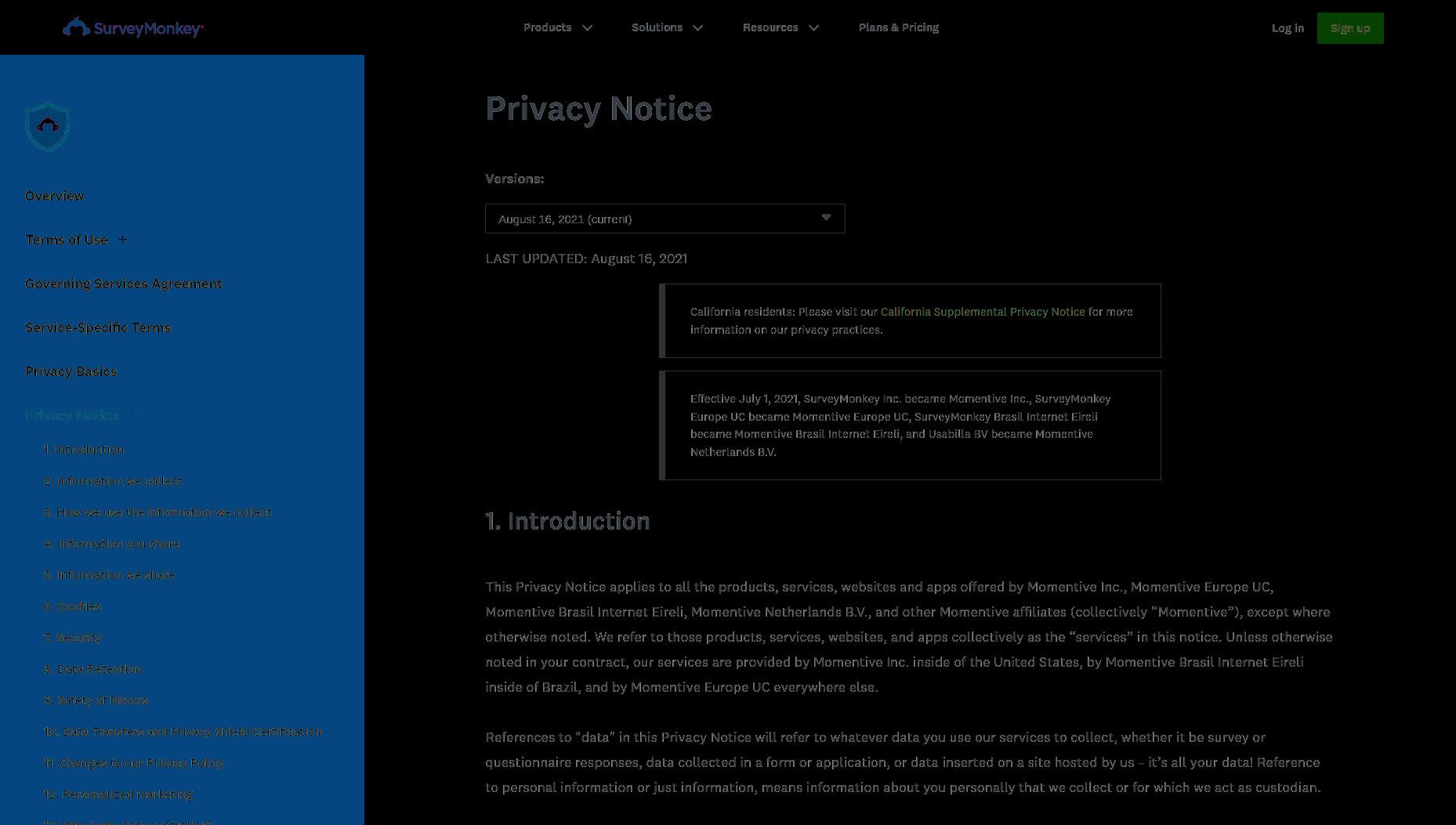Jump to 4. Information you share

(x=112, y=544)
